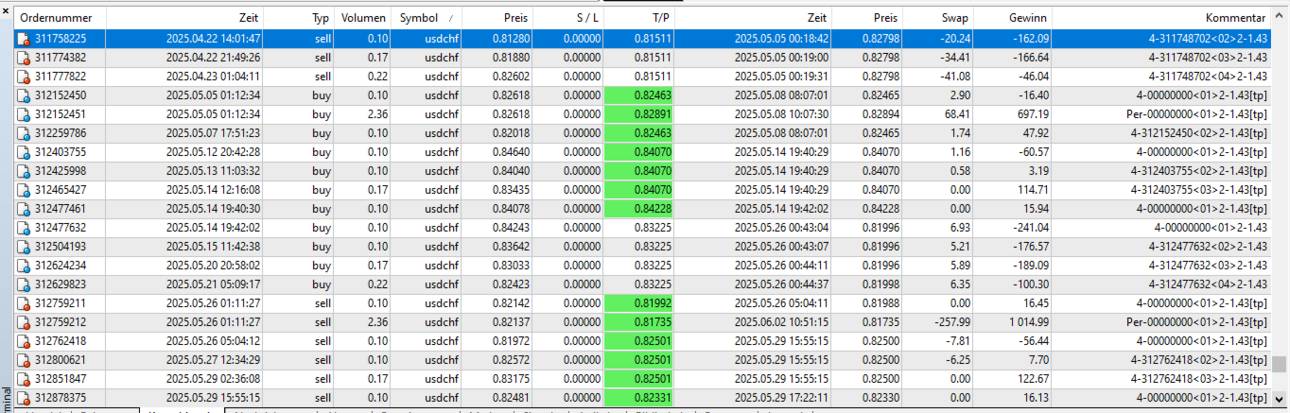1290x413 pixels.
Task: Click the comment 4-312477632<04>2-1.43
Action: tap(1208, 284)
